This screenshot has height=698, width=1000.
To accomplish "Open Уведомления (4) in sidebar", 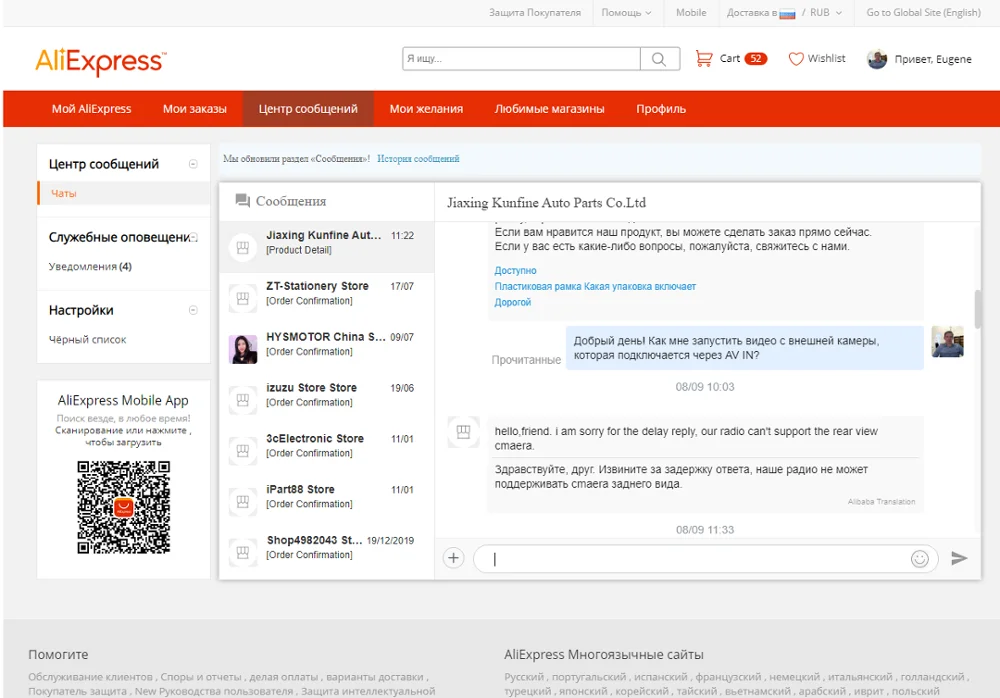I will (x=90, y=267).
